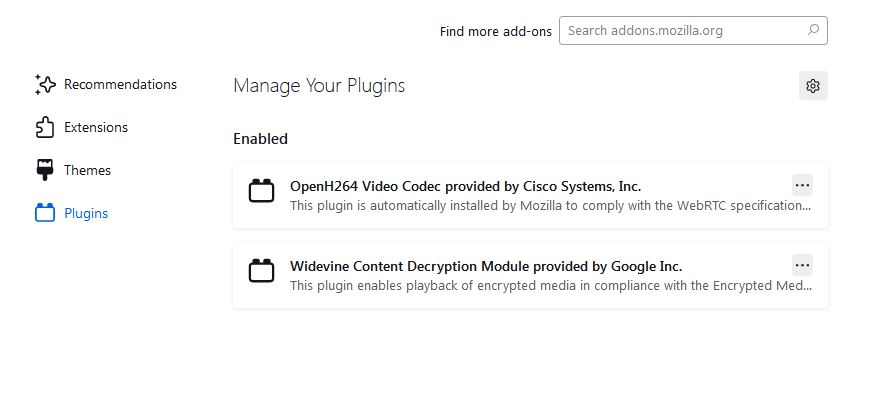The height and width of the screenshot is (410, 895).
Task: Click the Extensions puzzle piece icon
Action: (44, 128)
